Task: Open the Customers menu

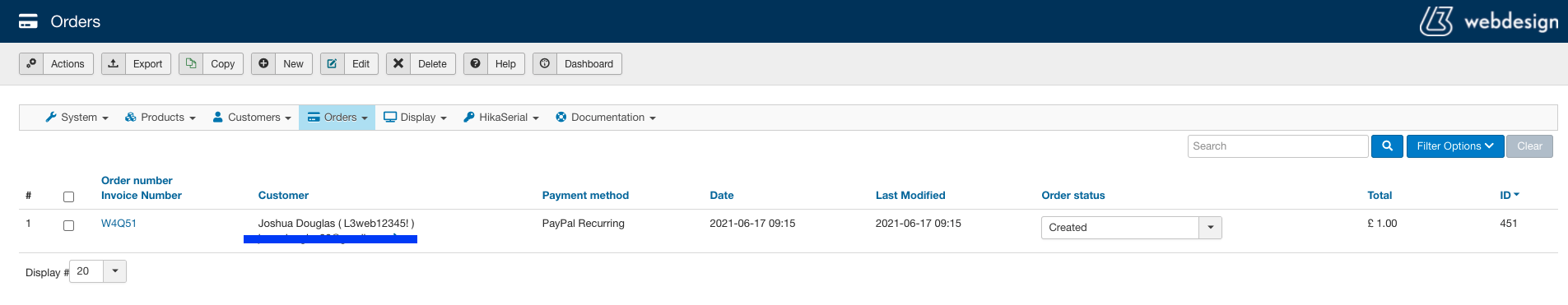Action: 252,118
